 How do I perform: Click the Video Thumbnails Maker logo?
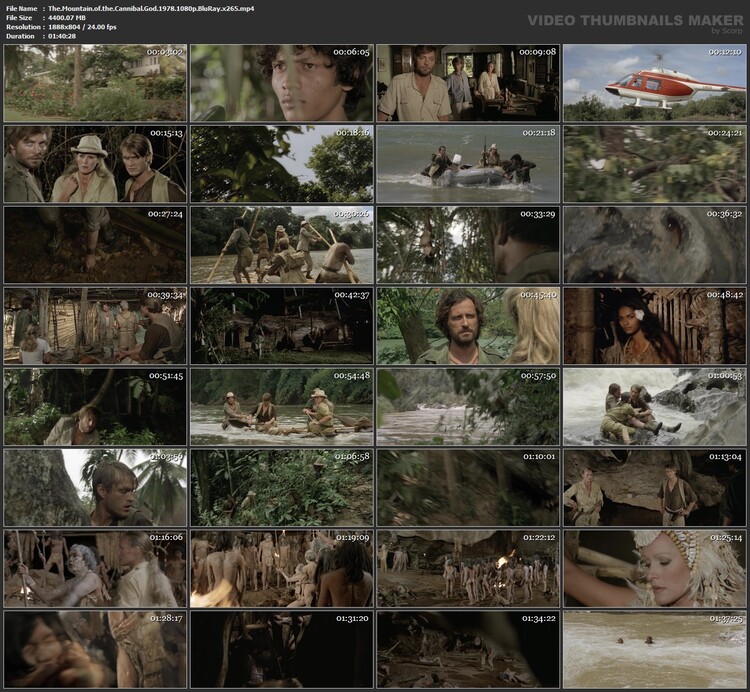[x=635, y=21]
